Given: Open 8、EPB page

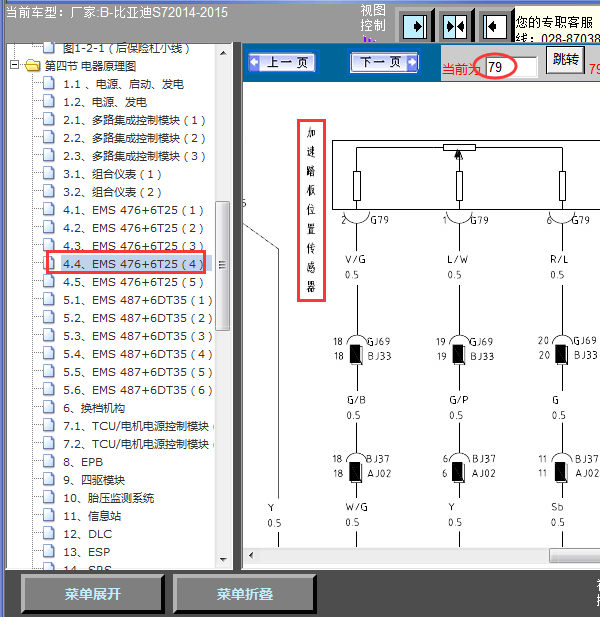Looking at the screenshot, I should [x=83, y=462].
